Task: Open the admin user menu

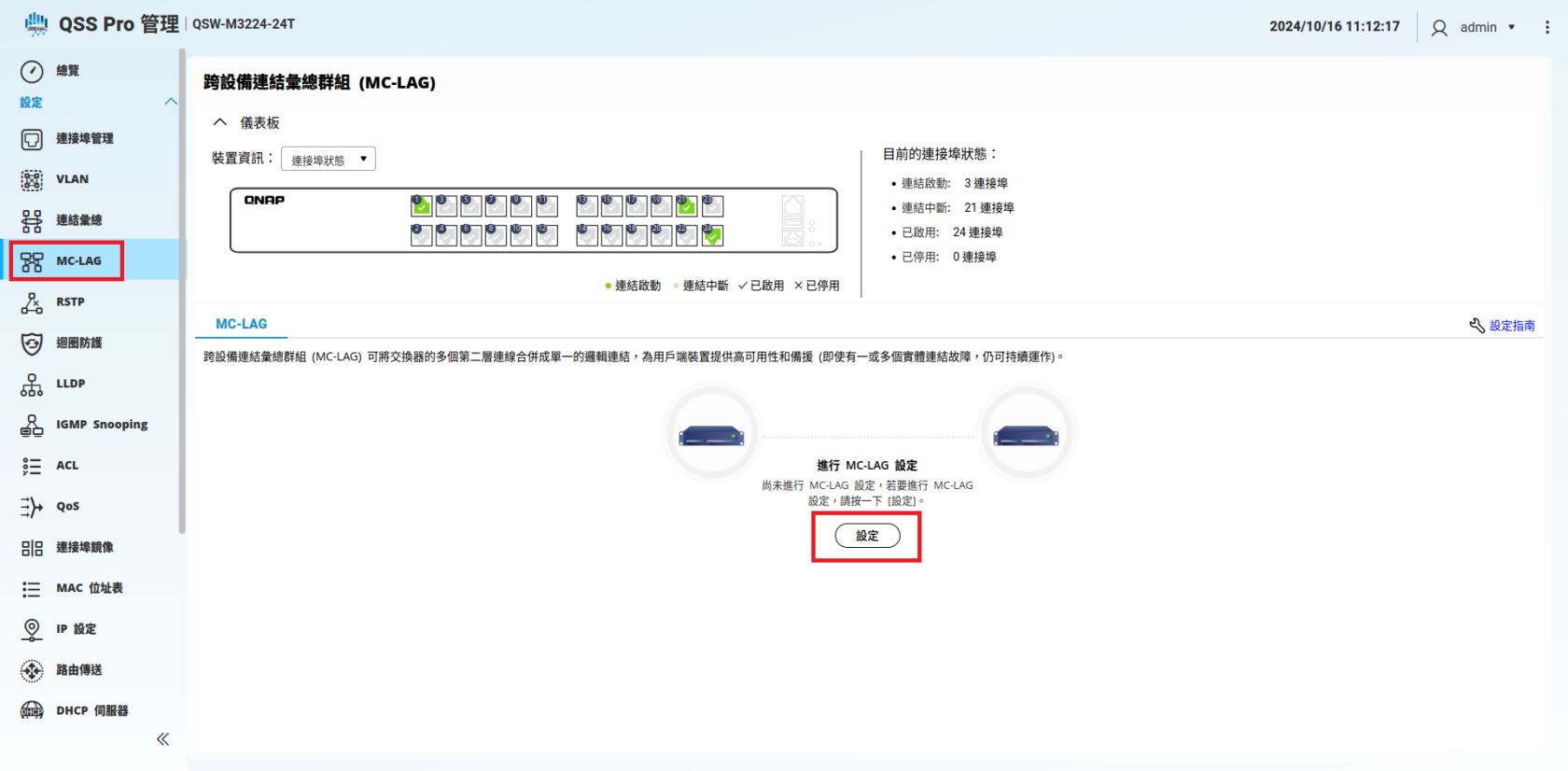Action: pos(1473,28)
